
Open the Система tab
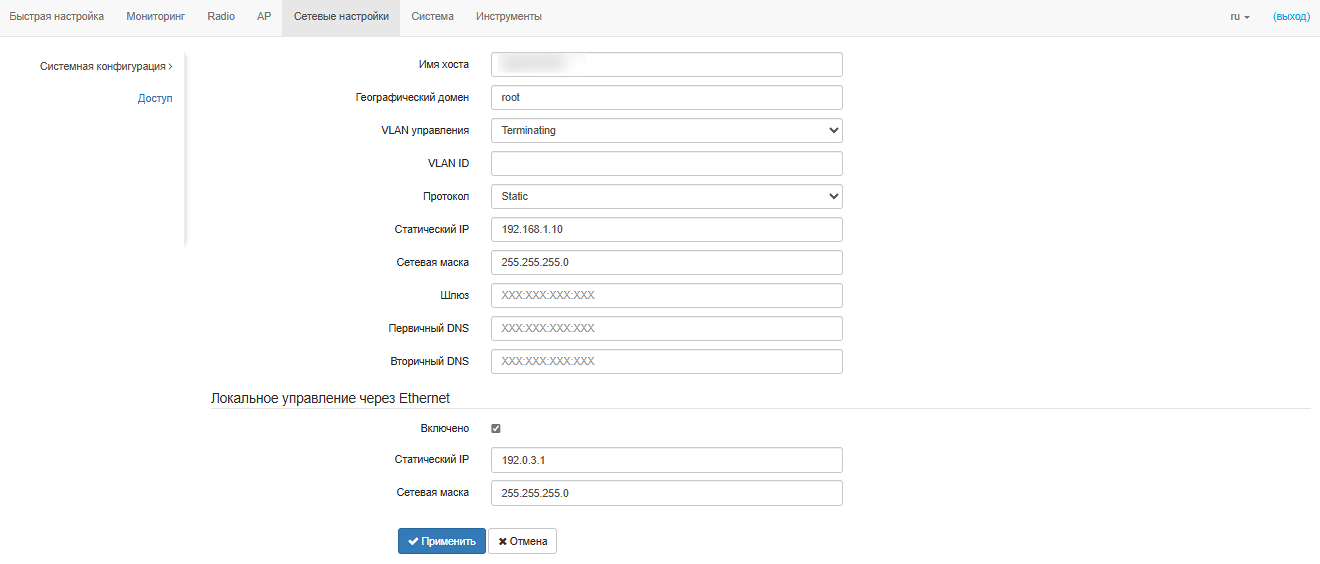point(432,17)
